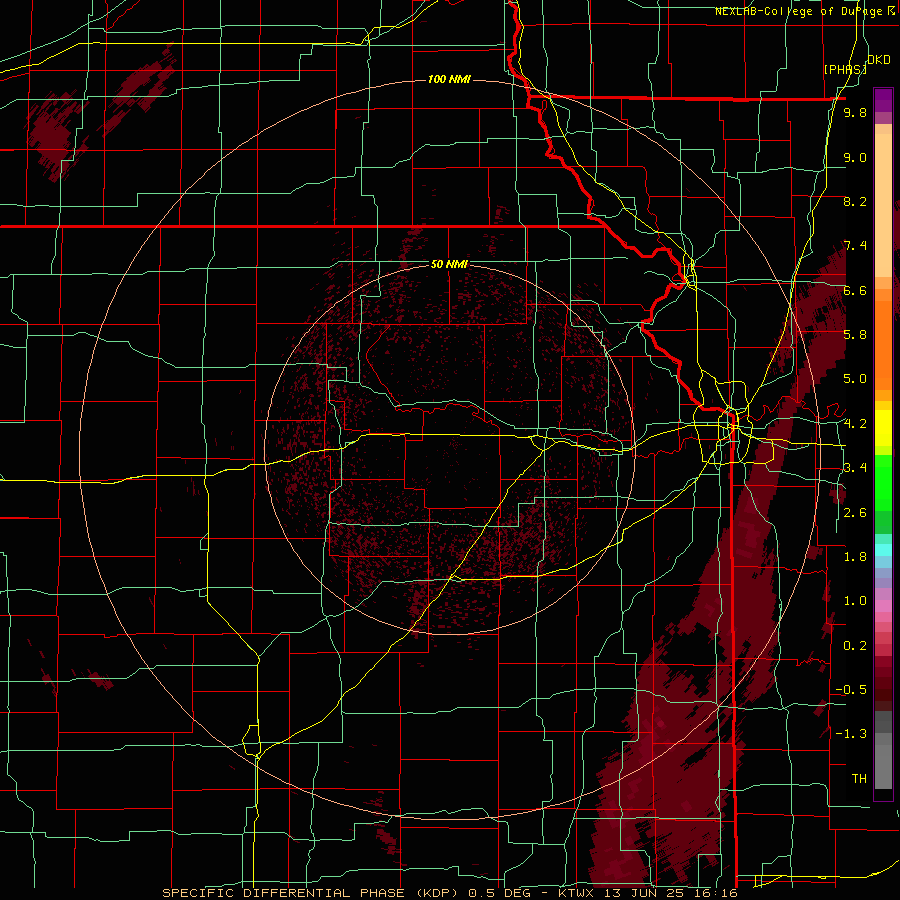
Task: Click the -1.3 value on the color scale
Action: point(851,734)
